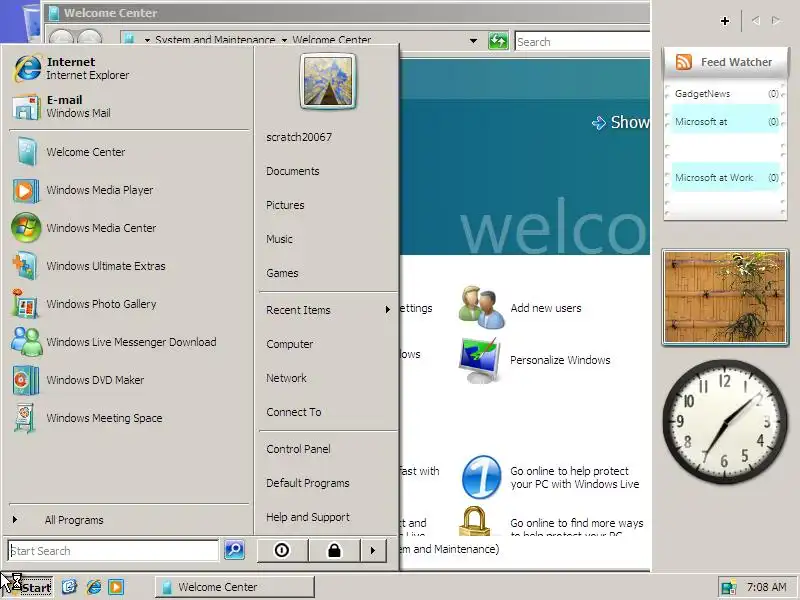This screenshot has height=600, width=800.
Task: Expand shutdown options arrow next to lock
Action: 373,550
